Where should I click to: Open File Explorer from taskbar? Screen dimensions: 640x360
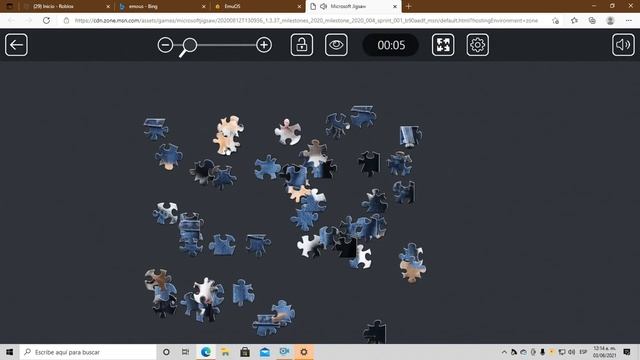click(x=225, y=352)
